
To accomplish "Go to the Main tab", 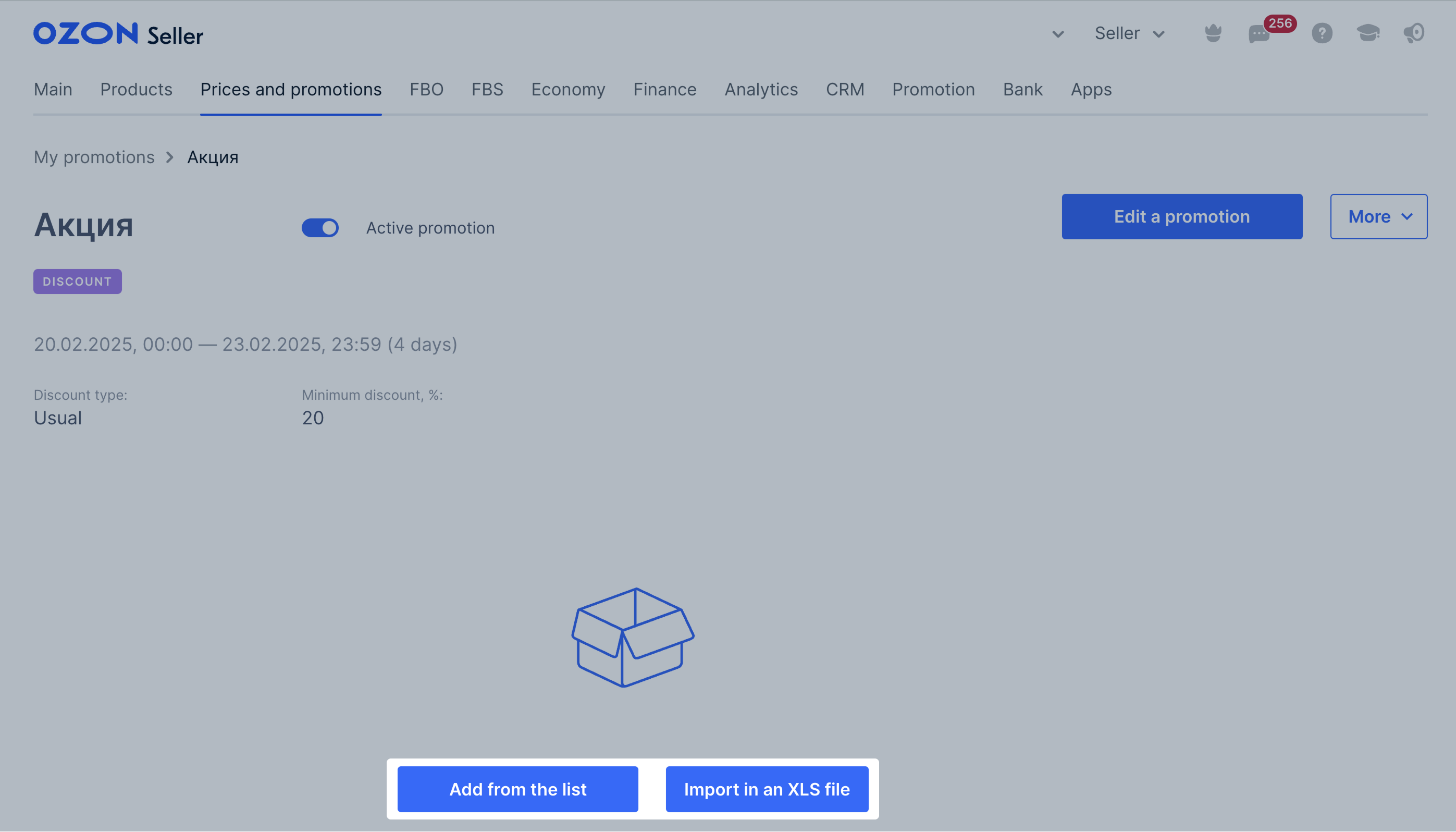I will pos(53,90).
